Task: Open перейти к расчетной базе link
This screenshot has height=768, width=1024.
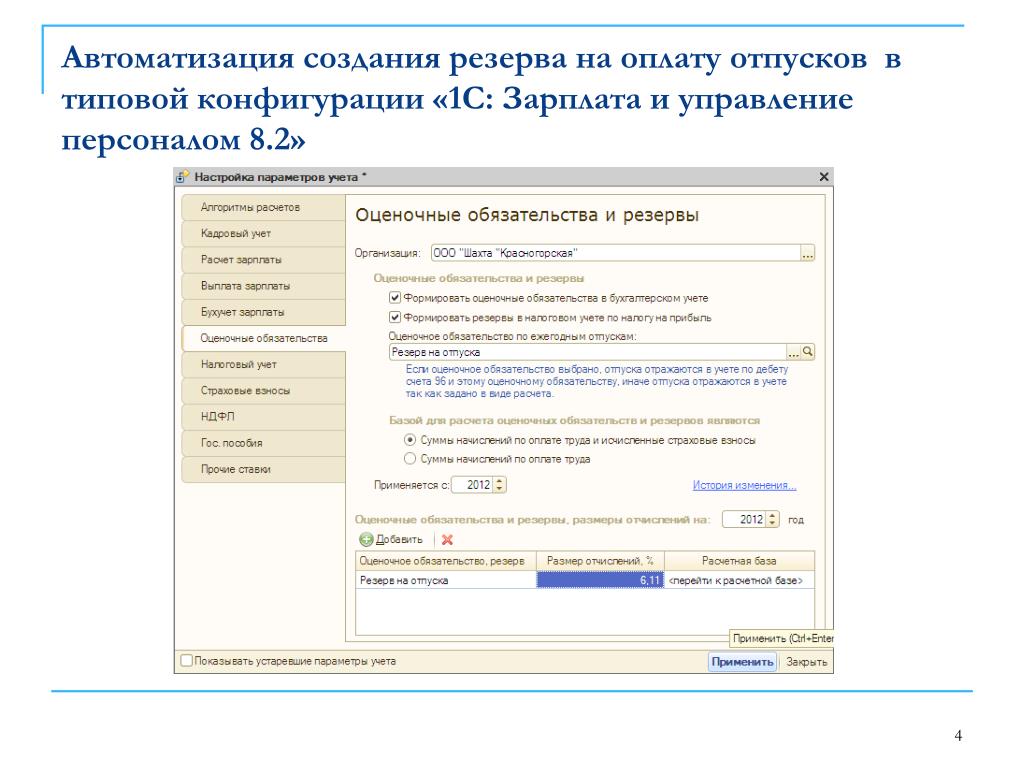Action: [x=736, y=580]
